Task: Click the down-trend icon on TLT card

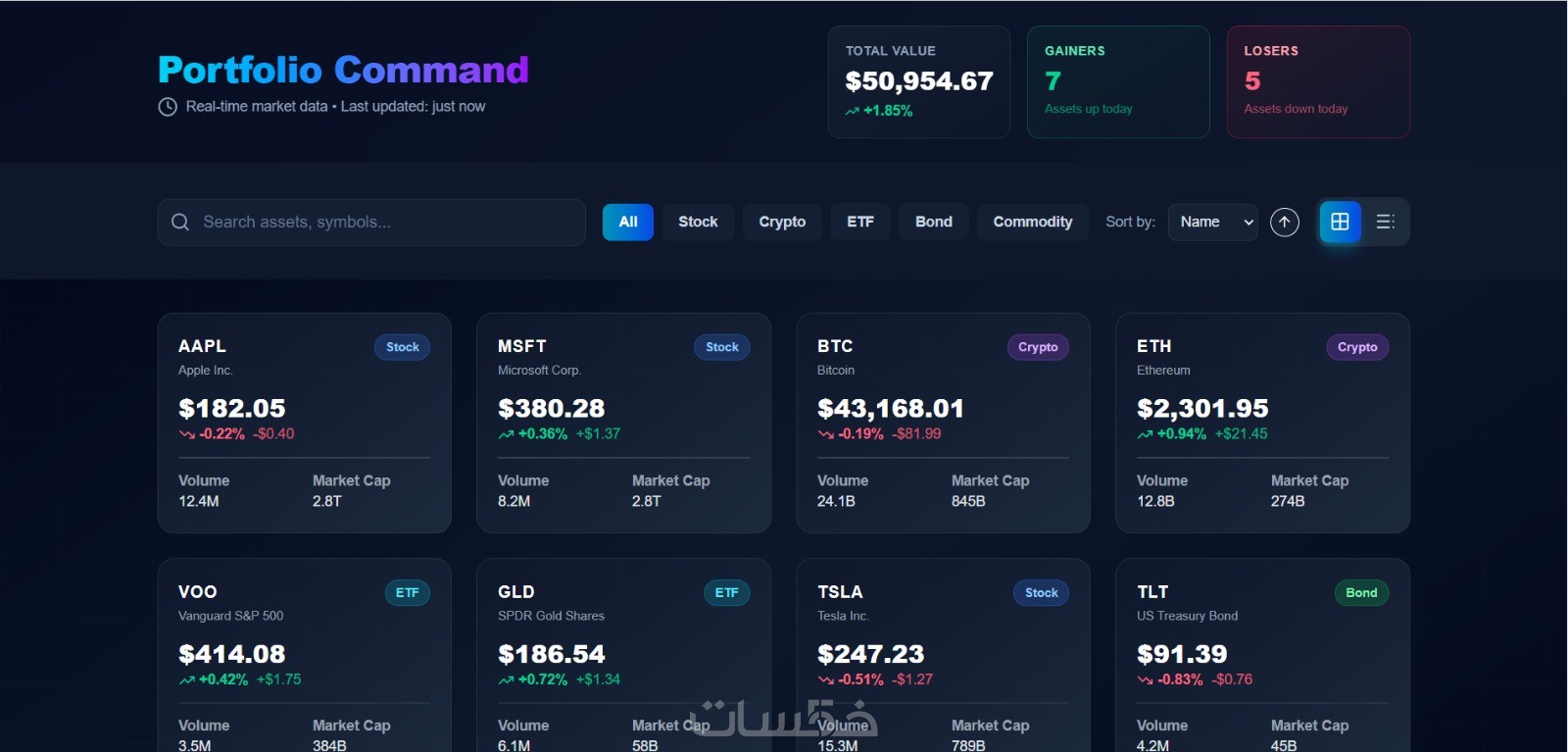Action: click(x=1145, y=680)
